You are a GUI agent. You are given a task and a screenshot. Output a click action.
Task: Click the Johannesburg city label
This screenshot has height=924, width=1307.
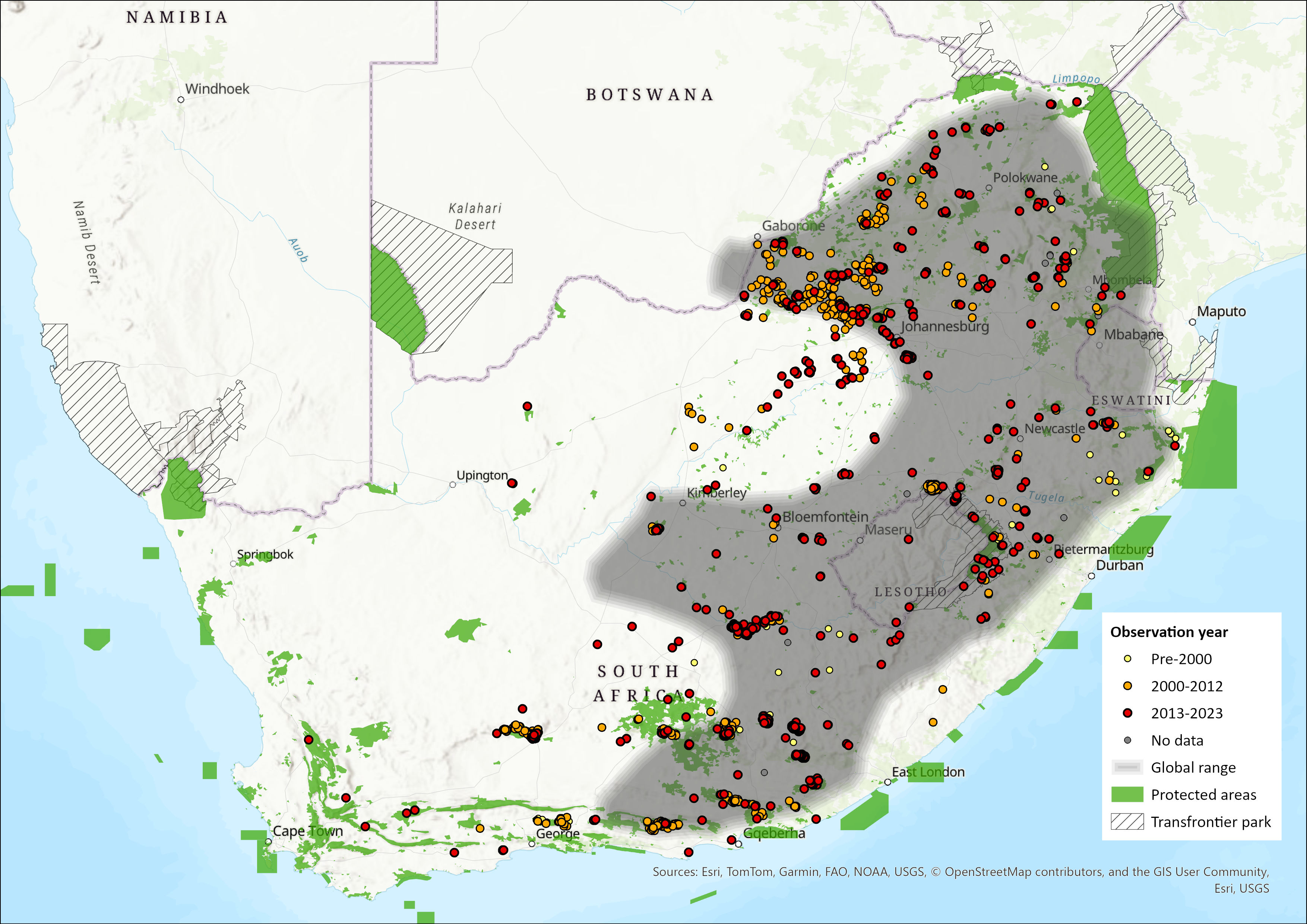pyautogui.click(x=944, y=327)
